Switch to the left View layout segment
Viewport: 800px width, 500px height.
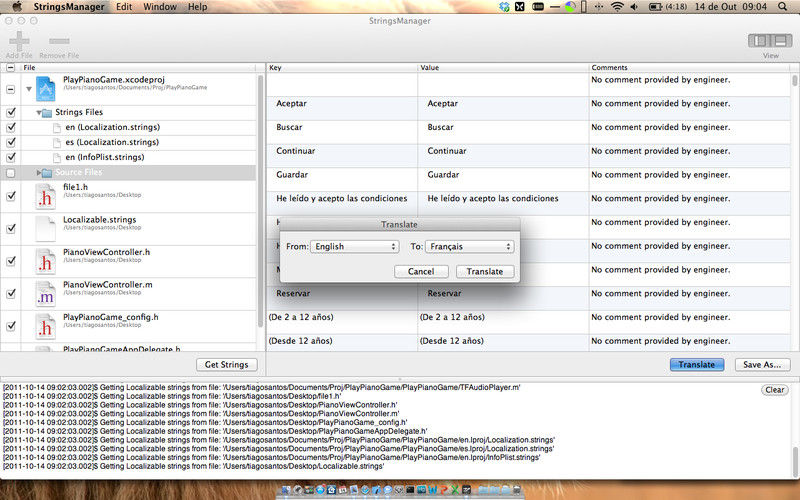pos(760,40)
